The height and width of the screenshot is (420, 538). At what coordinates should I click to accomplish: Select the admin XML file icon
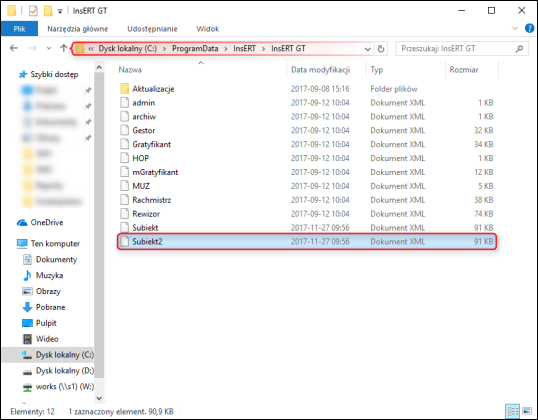125,103
